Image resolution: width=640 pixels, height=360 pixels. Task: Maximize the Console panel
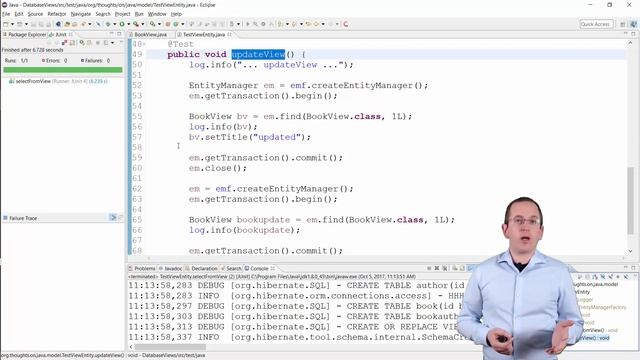(633, 268)
